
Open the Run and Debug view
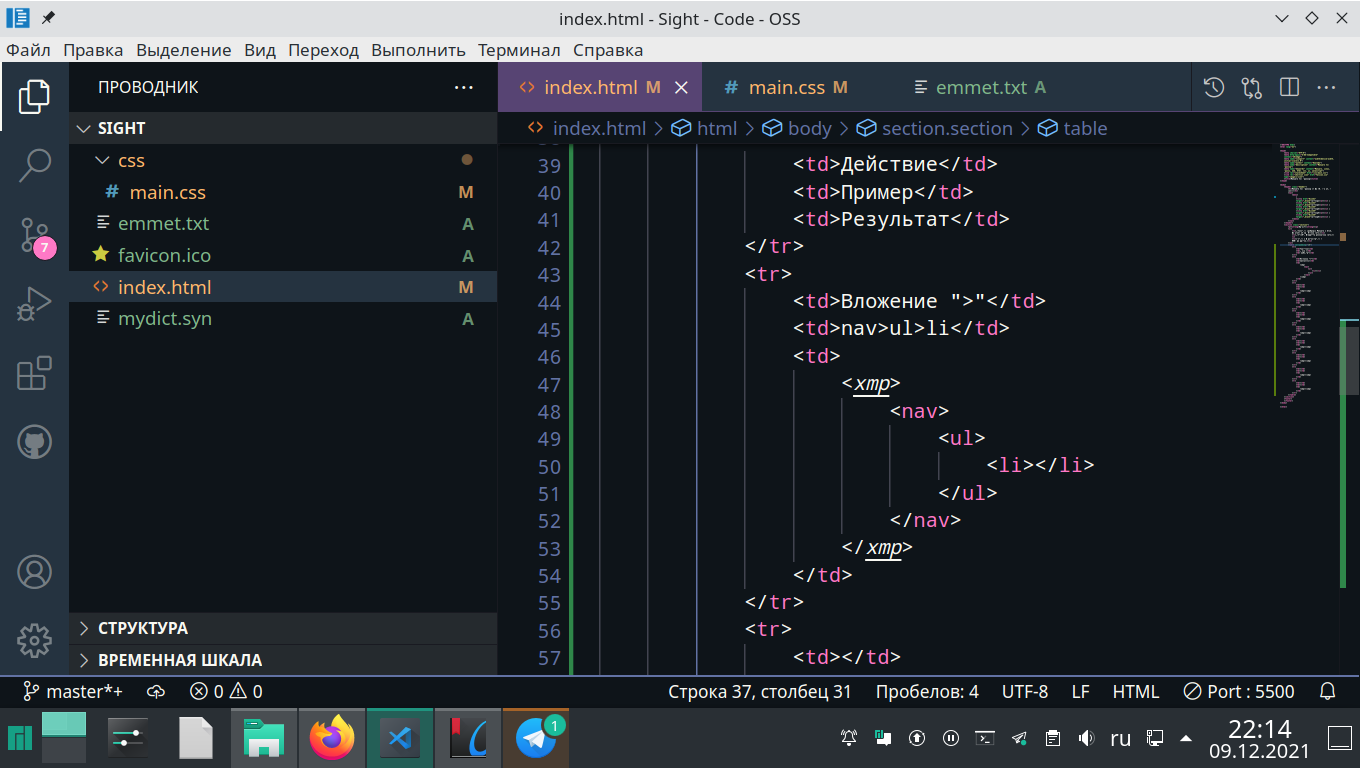pyautogui.click(x=34, y=304)
